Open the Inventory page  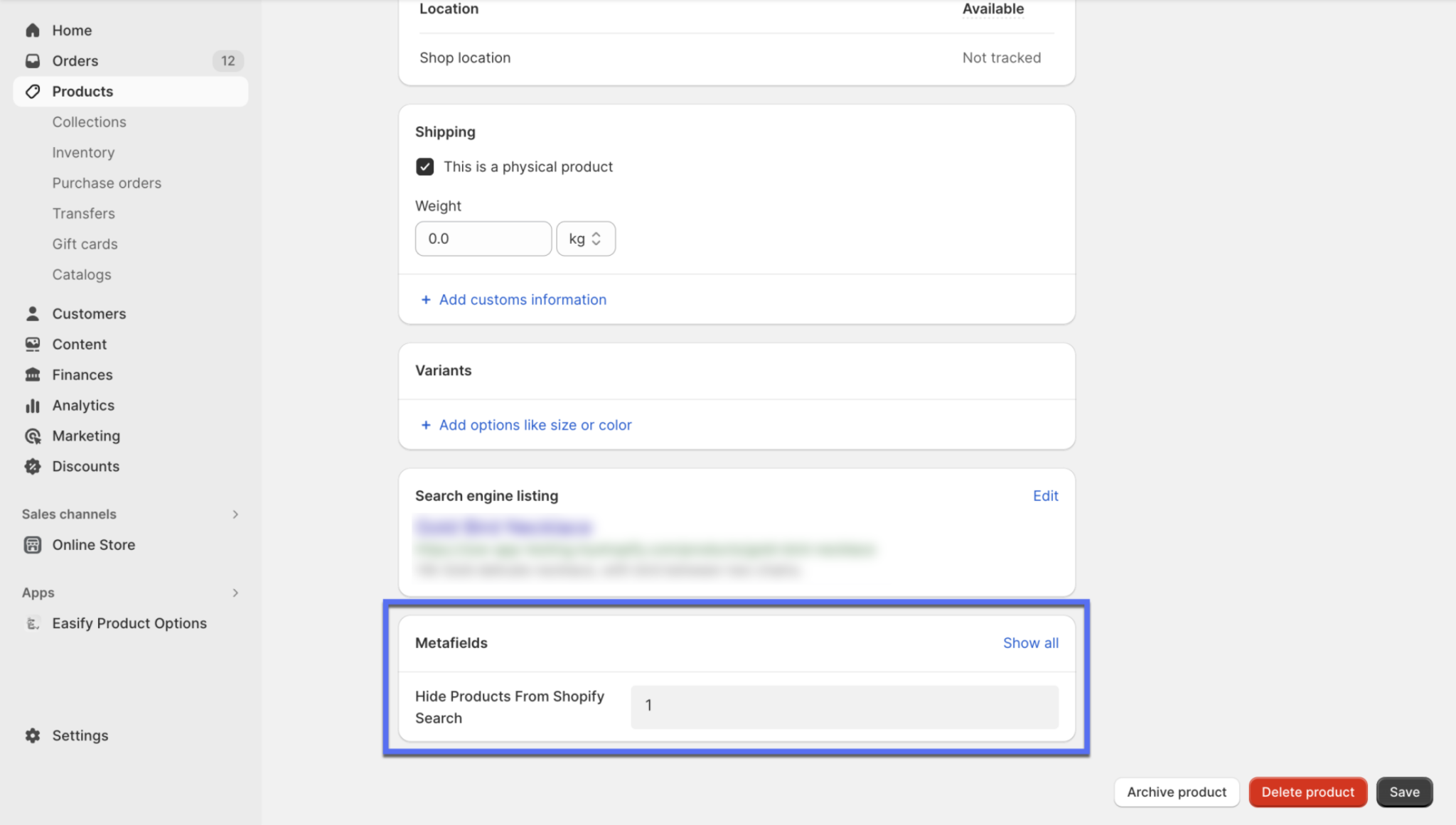[x=83, y=152]
